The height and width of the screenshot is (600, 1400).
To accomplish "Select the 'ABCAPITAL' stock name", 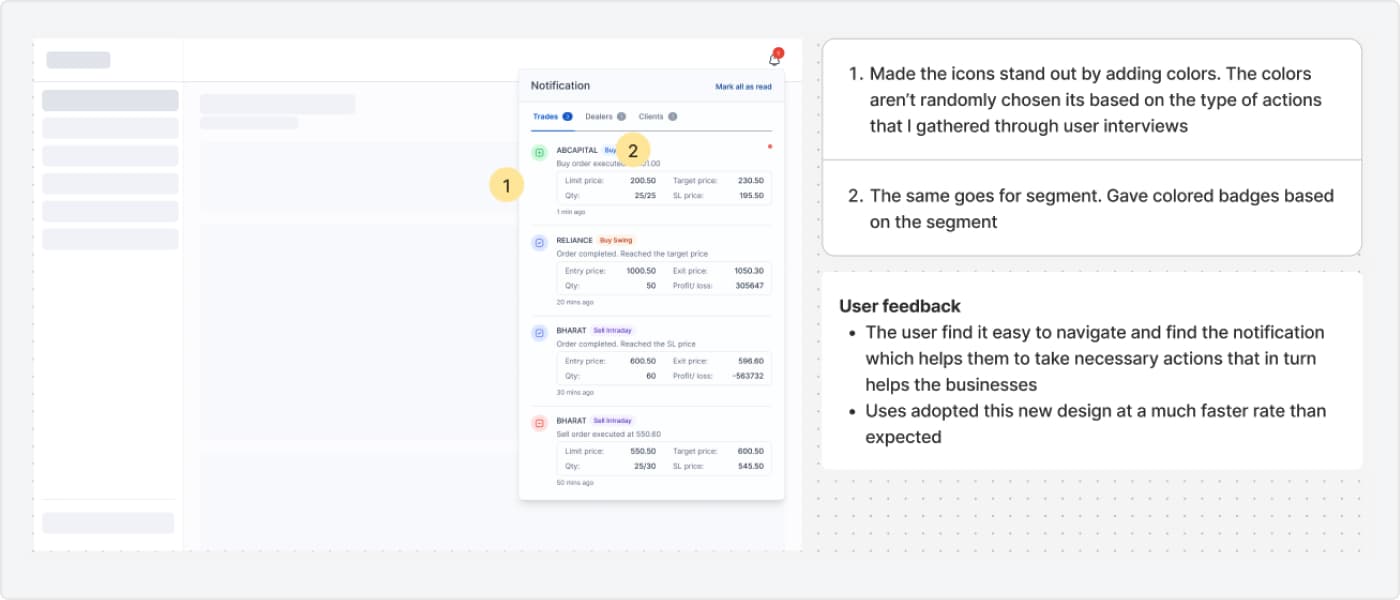I will 577,150.
